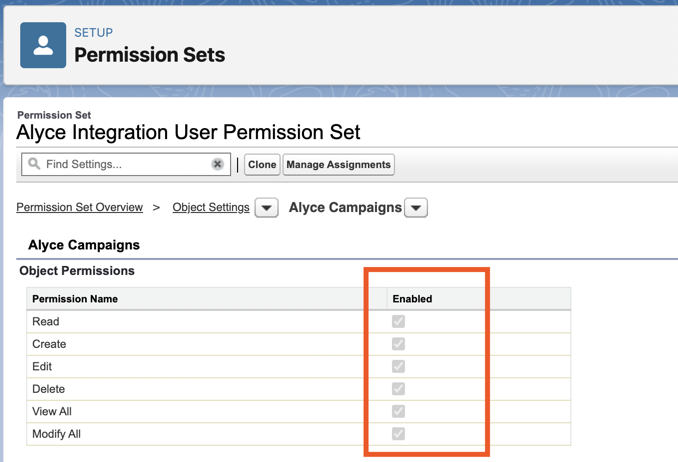Toggle the Read permission checkbox
Image resolution: width=678 pixels, height=462 pixels.
[398, 321]
